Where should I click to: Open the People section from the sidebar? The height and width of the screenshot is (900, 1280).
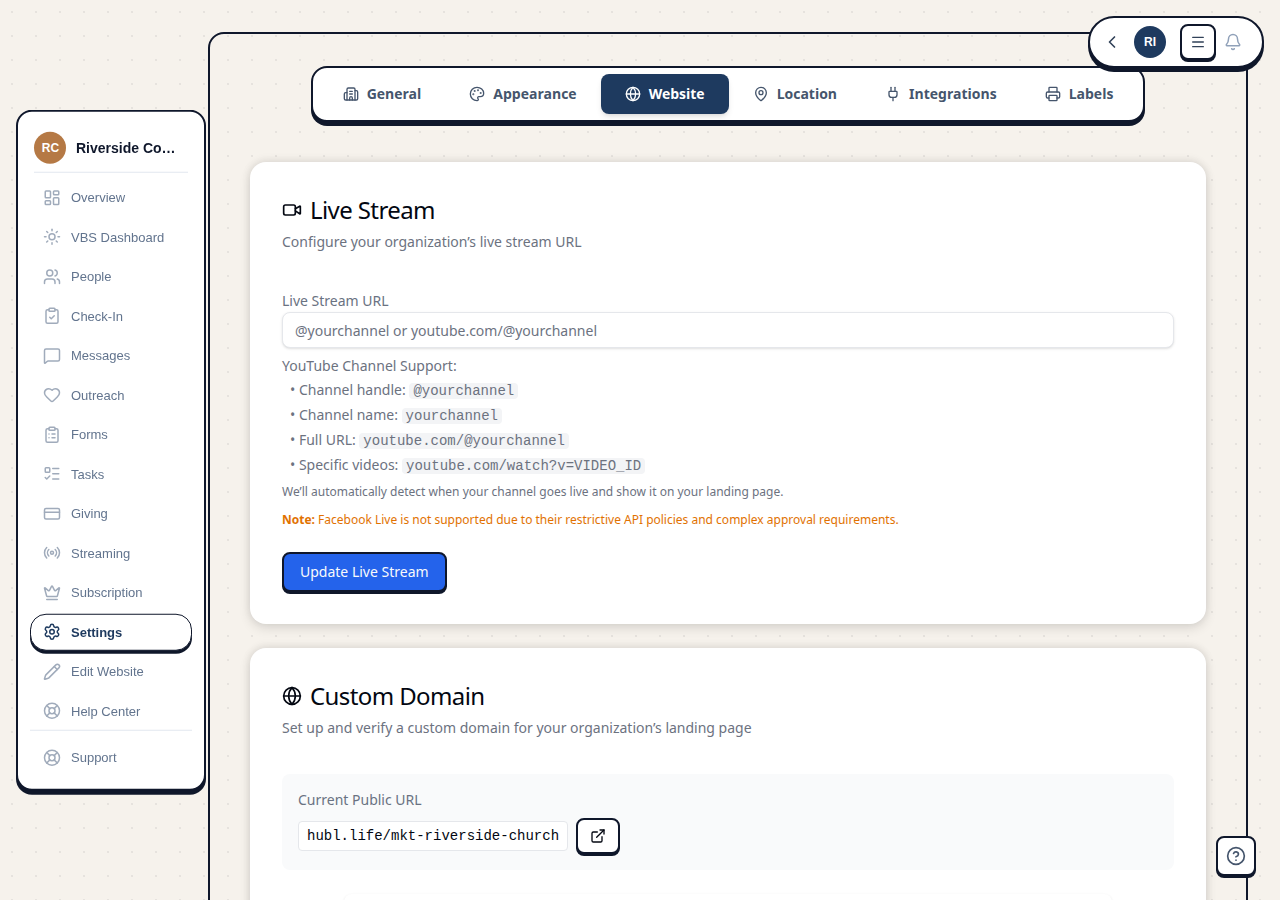(x=52, y=276)
